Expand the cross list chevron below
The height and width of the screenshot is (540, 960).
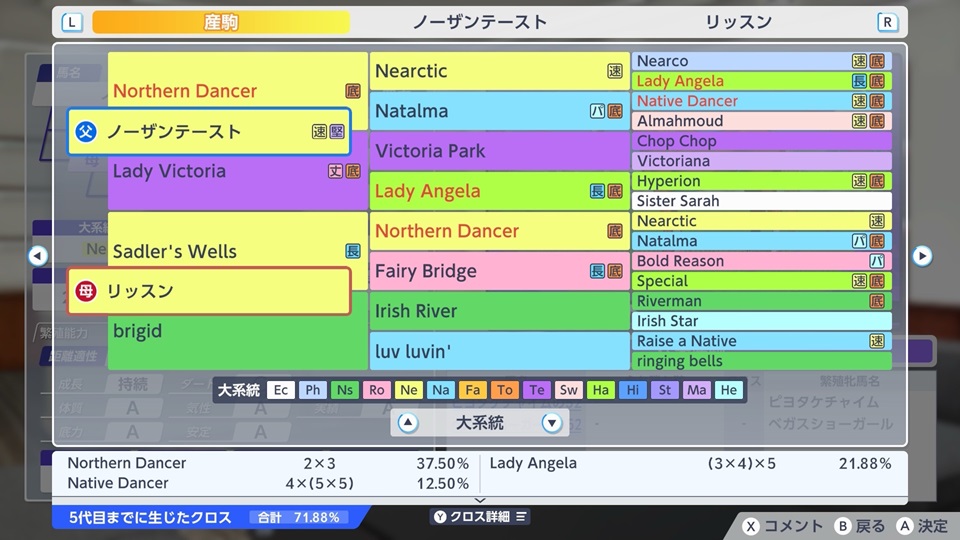coord(480,500)
